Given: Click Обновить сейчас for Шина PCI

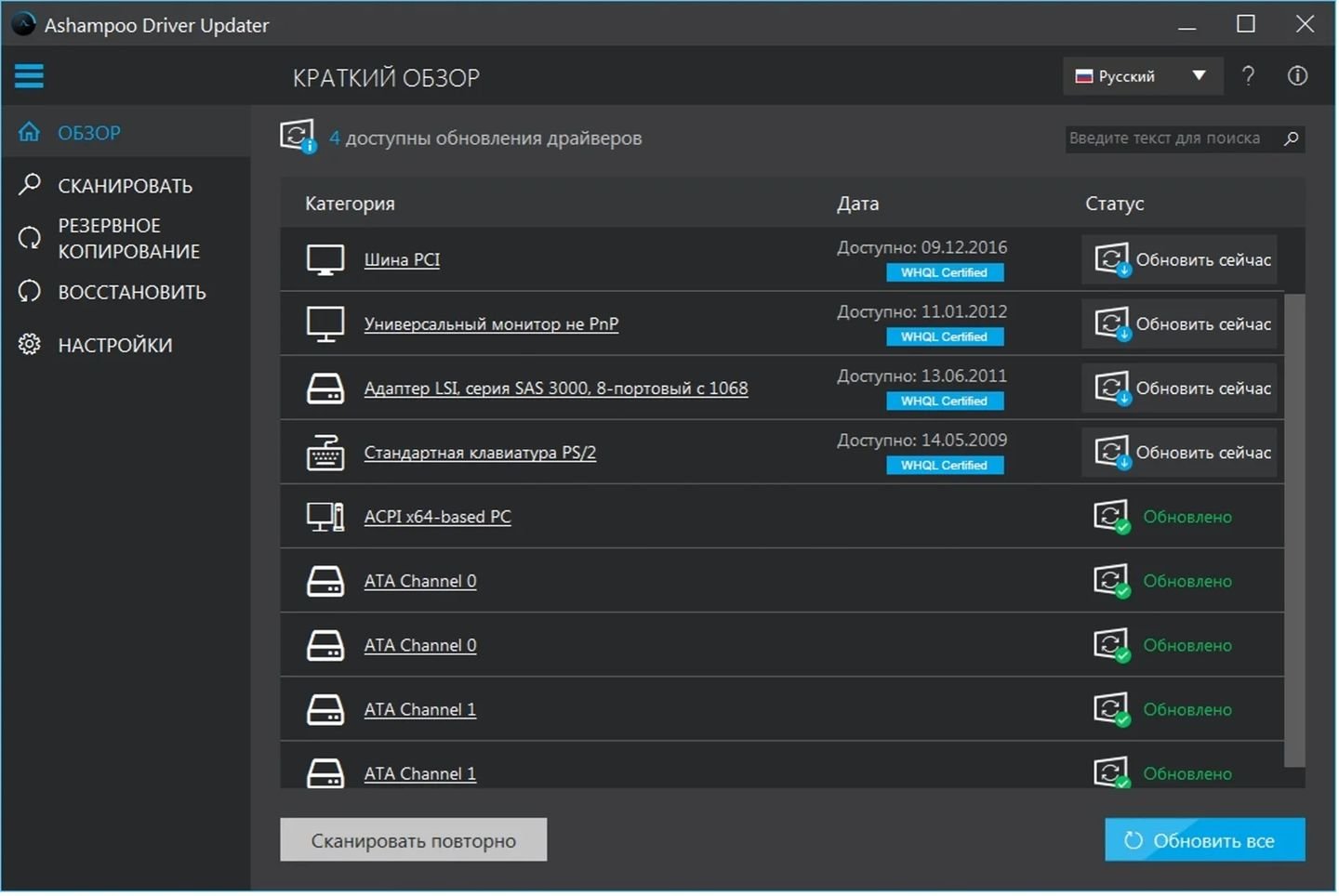Looking at the screenshot, I should (x=1180, y=260).
